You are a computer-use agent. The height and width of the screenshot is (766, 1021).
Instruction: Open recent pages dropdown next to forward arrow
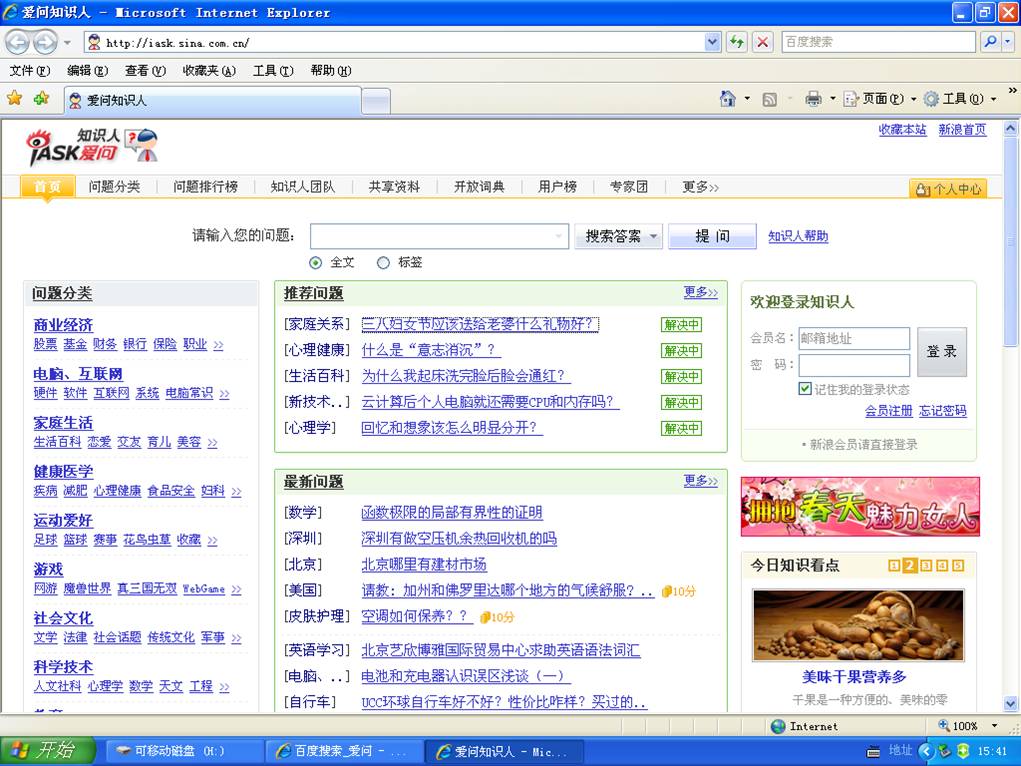(x=67, y=43)
